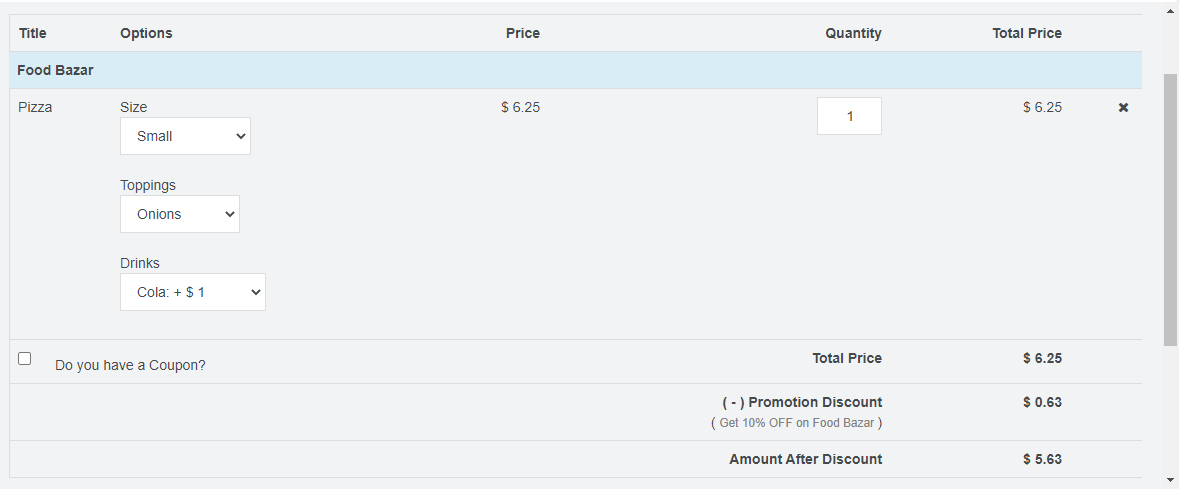Click the scrollbar up arrow
Screen dimensions: 1179x489
tap(1170, 11)
